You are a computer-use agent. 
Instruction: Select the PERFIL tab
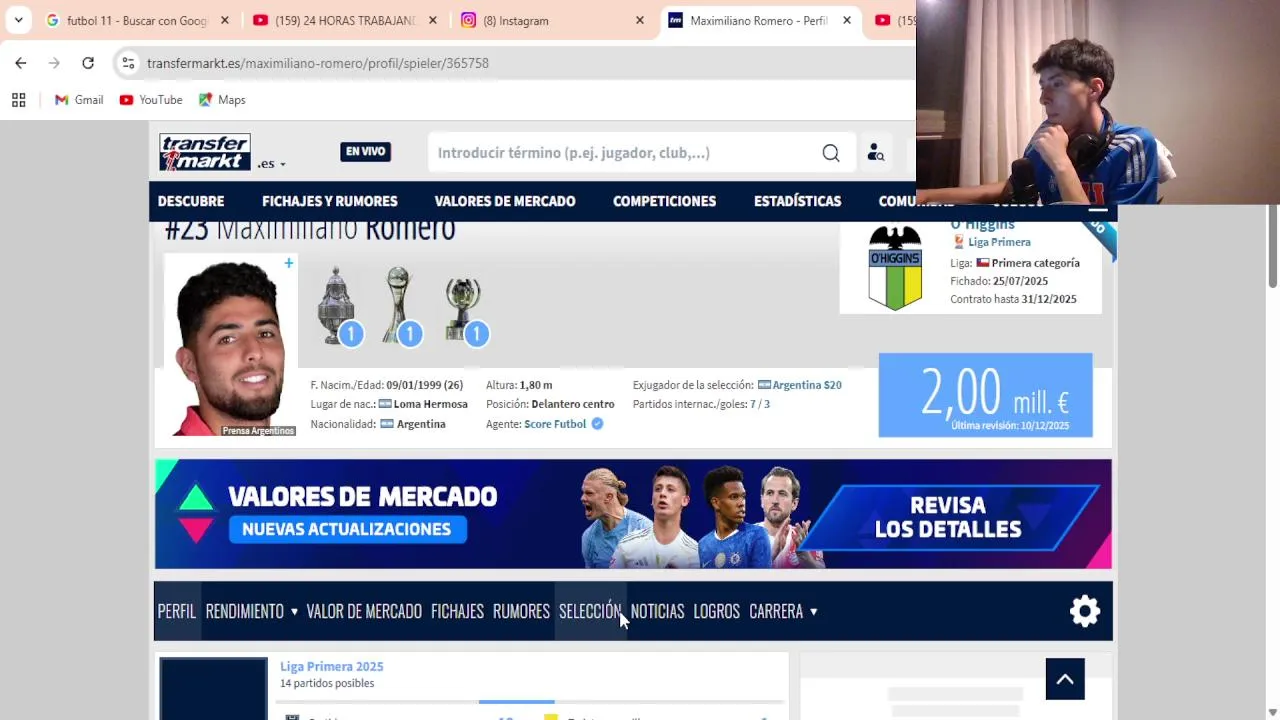pyautogui.click(x=177, y=611)
